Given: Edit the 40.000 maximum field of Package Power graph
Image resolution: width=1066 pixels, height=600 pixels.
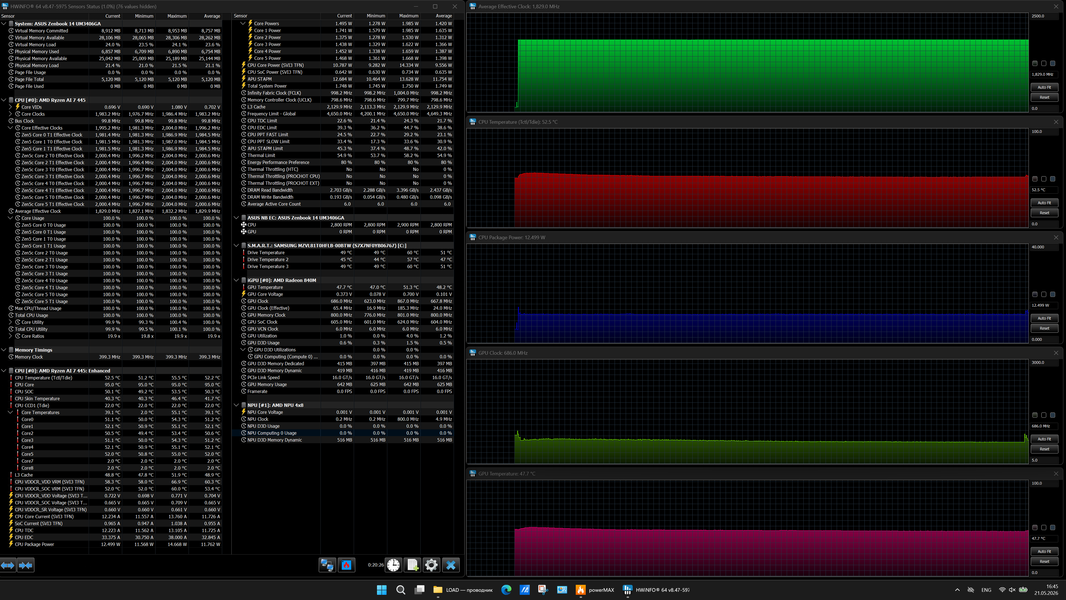Looking at the screenshot, I should pyautogui.click(x=1044, y=247).
